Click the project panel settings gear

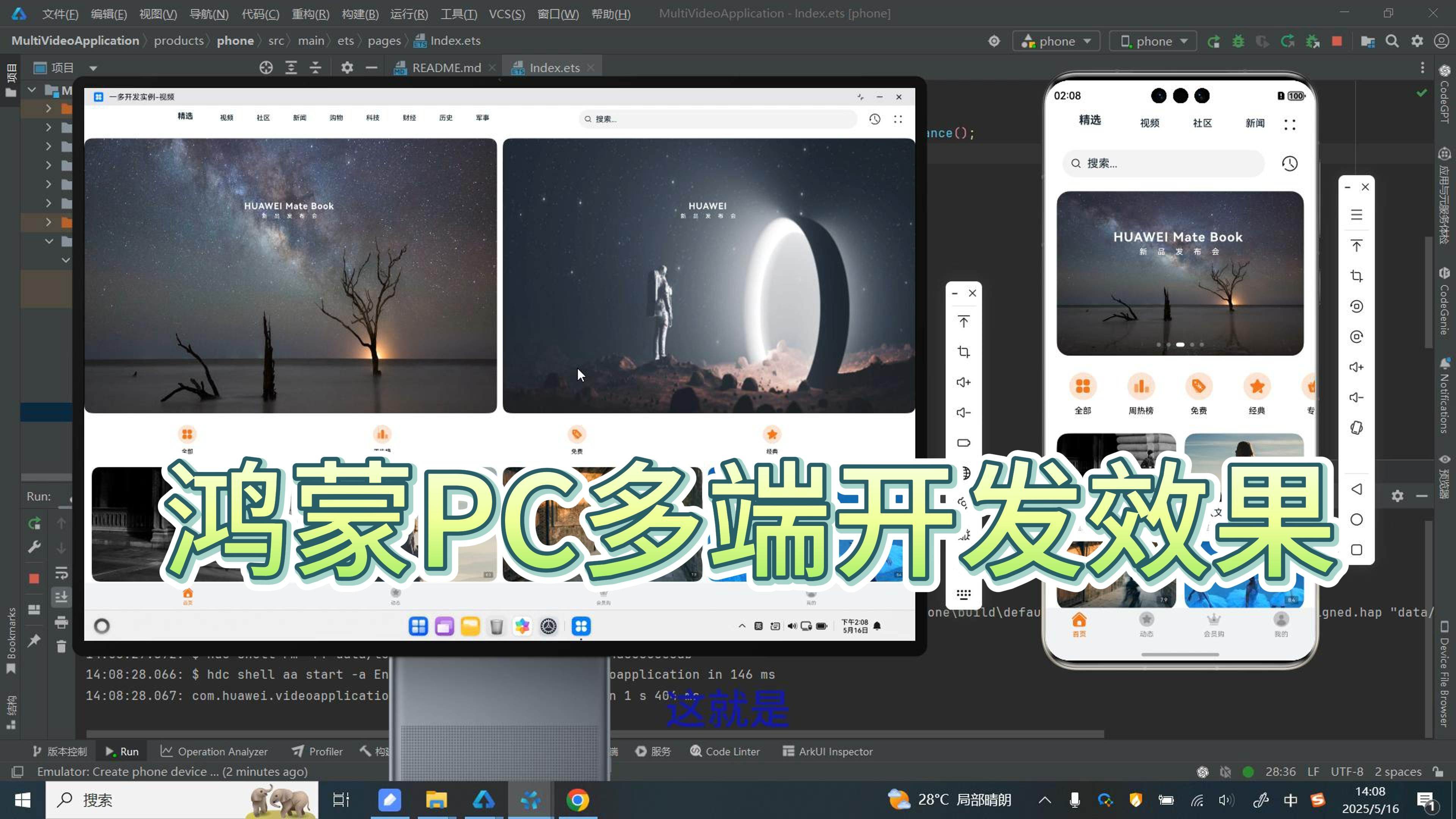pos(347,68)
